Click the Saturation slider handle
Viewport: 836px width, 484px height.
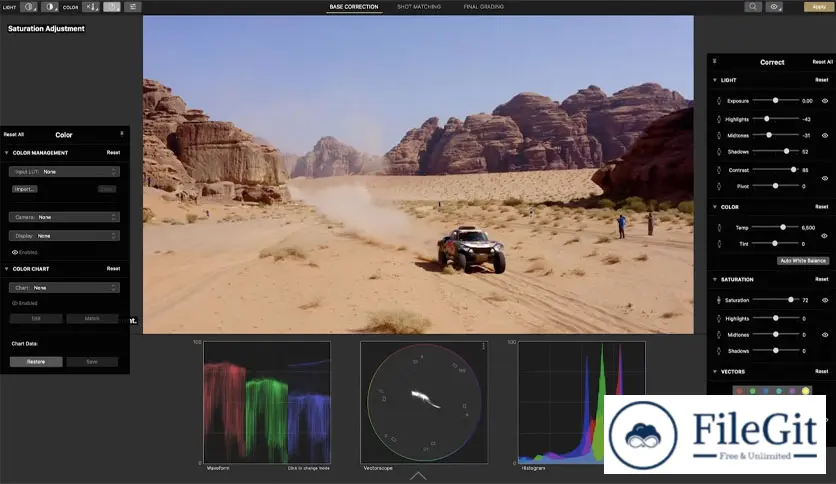click(x=791, y=300)
